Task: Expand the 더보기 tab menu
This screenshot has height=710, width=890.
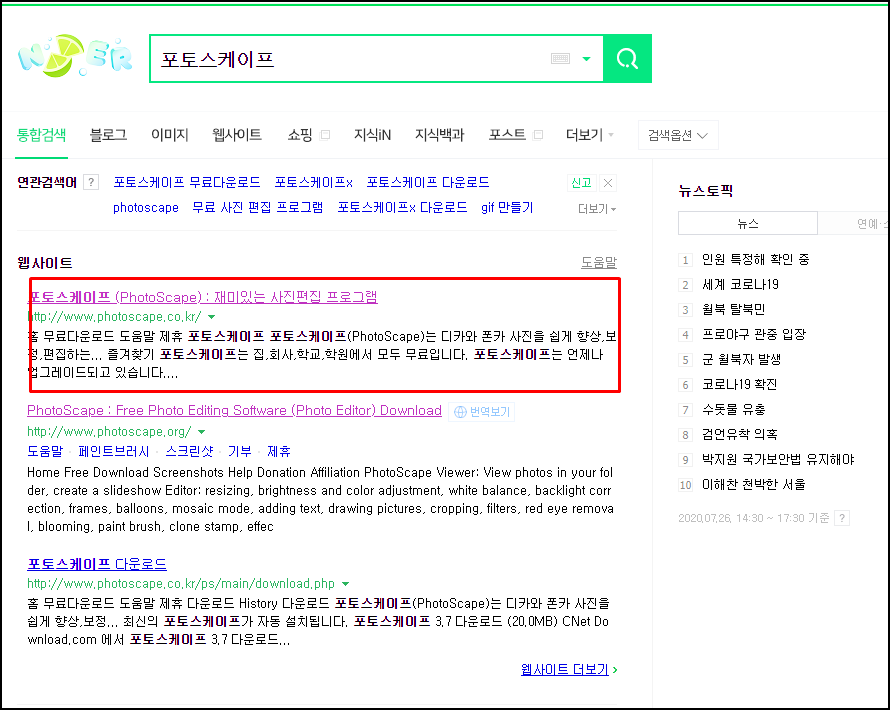Action: pyautogui.click(x=590, y=135)
